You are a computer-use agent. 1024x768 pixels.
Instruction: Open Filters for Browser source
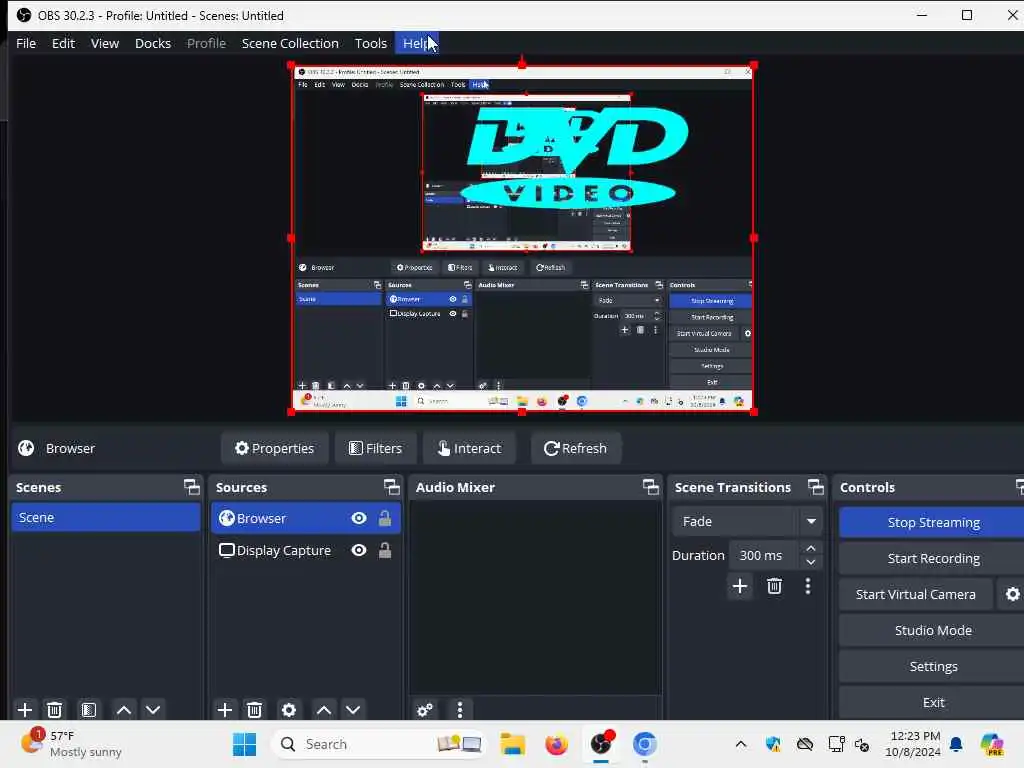point(376,448)
